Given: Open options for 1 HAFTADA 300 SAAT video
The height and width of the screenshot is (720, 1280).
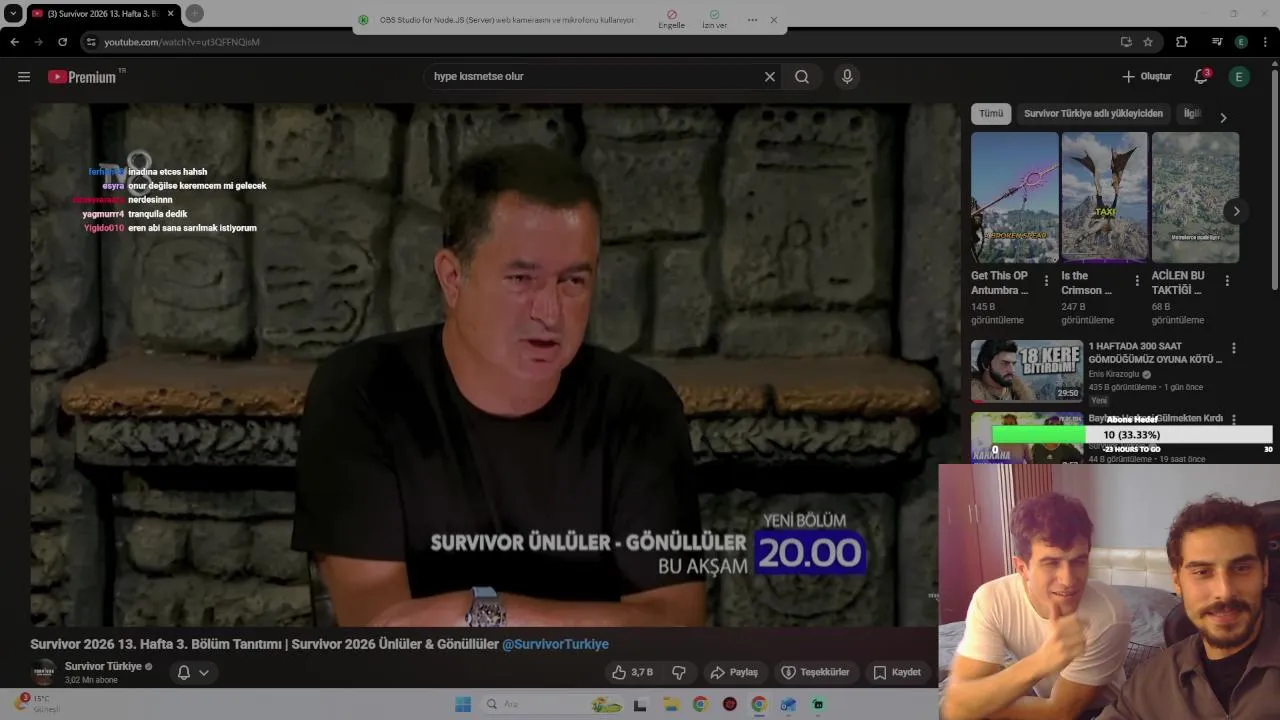Looking at the screenshot, I should (1233, 348).
